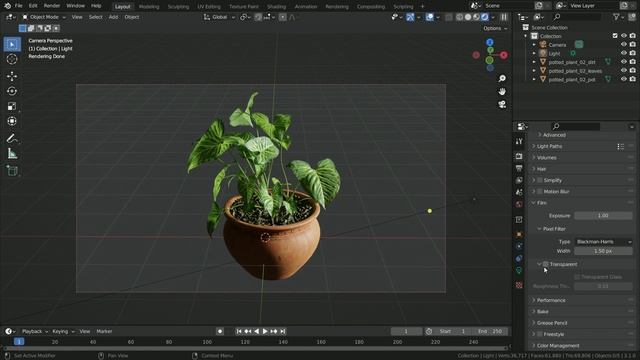Hide potted_plant_02_dirt with eye icon

(x=624, y=62)
